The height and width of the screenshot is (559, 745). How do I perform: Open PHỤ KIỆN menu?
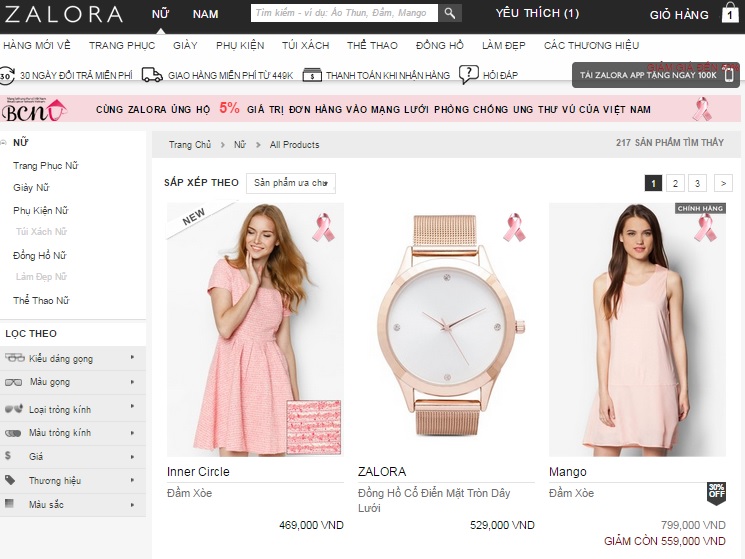point(240,46)
